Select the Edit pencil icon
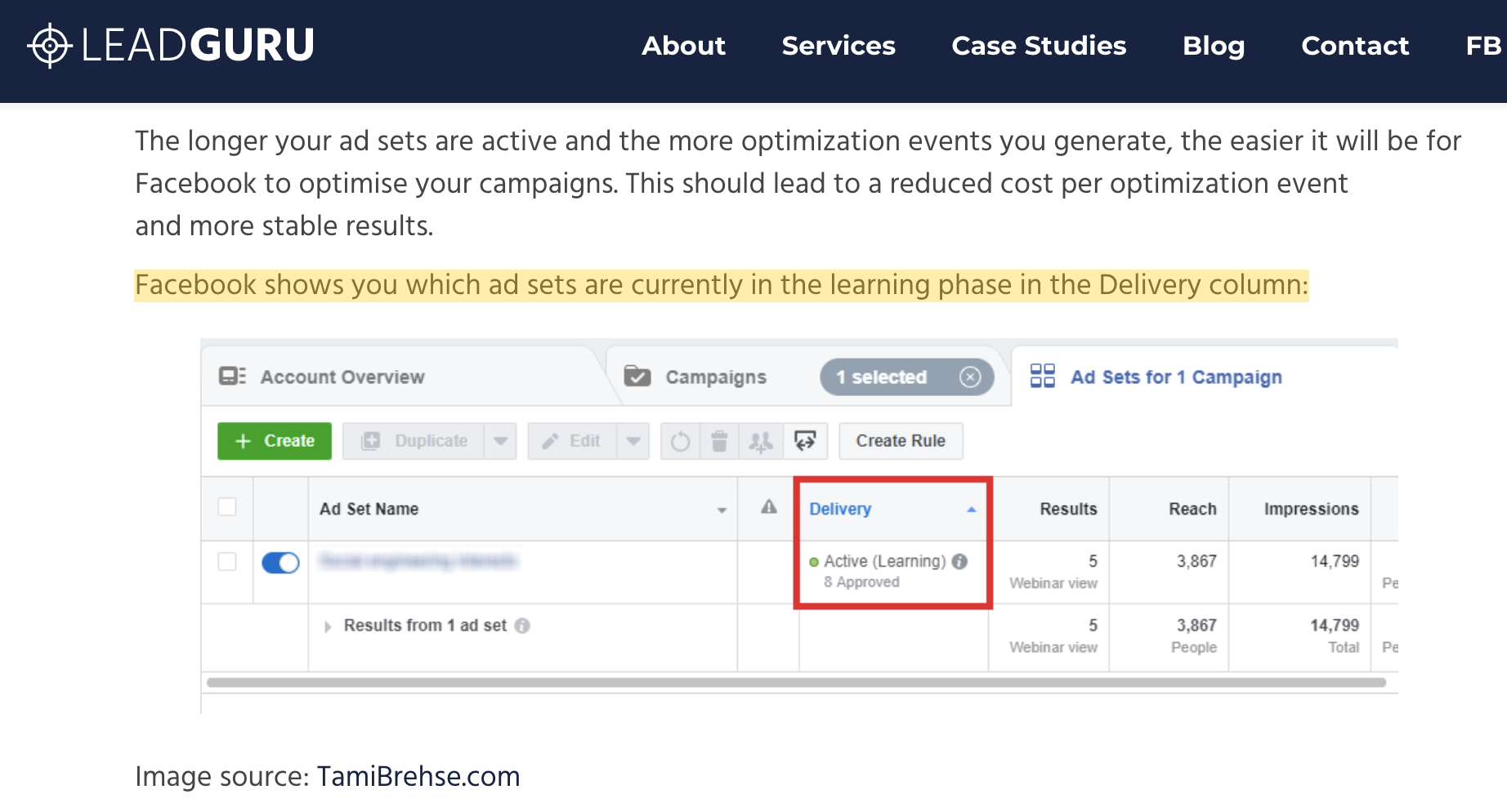Viewport: 1507px width, 812px height. click(x=552, y=441)
